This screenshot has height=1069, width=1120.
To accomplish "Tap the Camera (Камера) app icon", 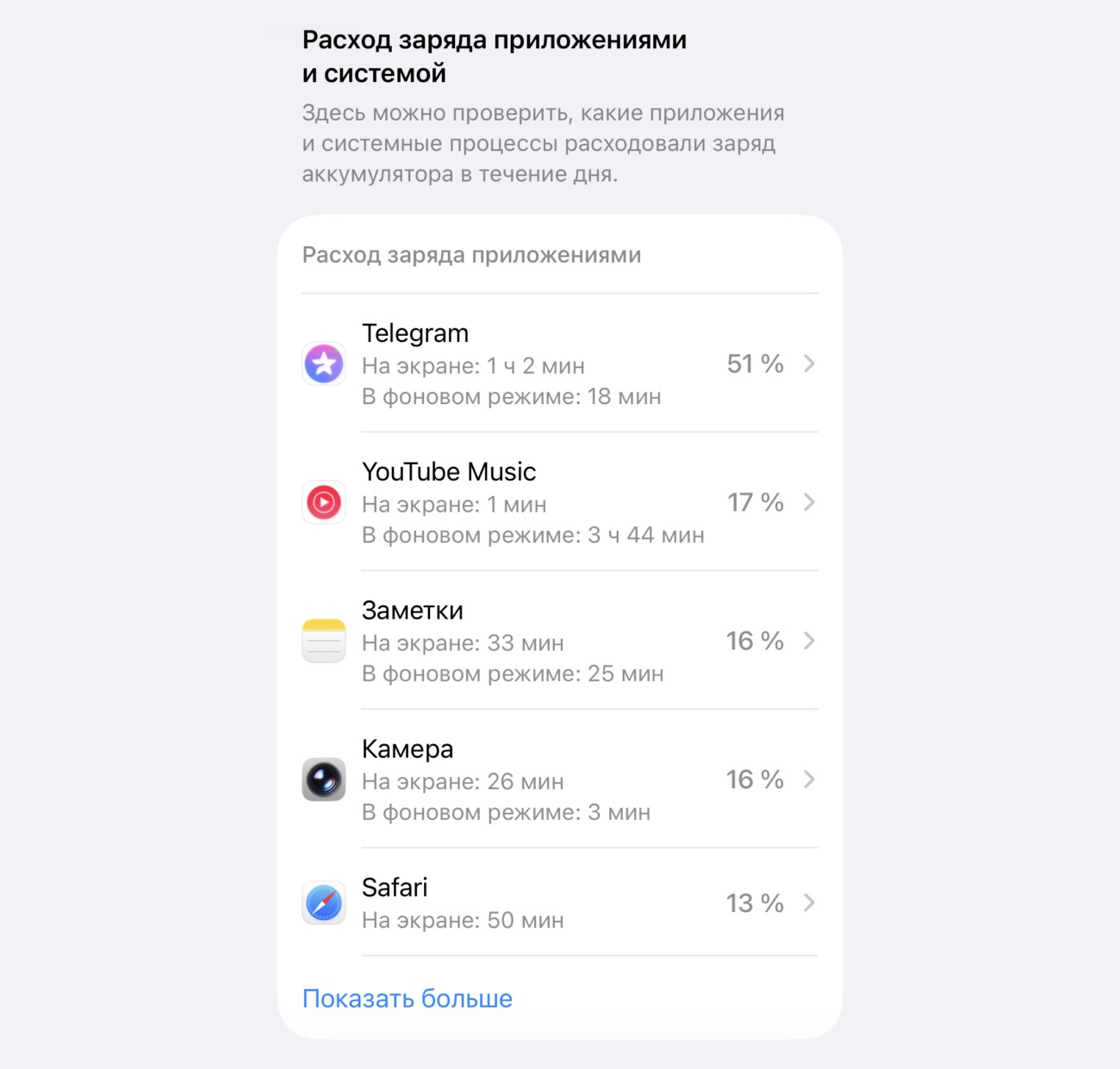I will (324, 780).
